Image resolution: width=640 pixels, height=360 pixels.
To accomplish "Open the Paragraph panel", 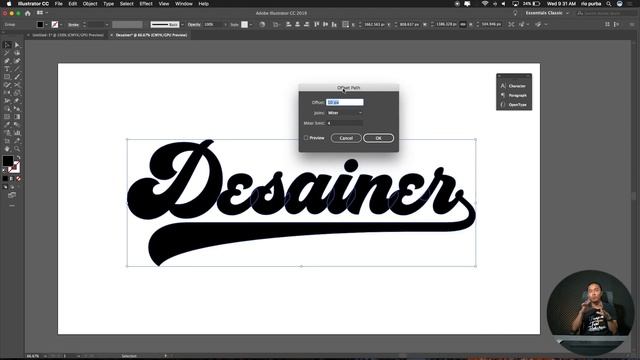I will [514, 96].
